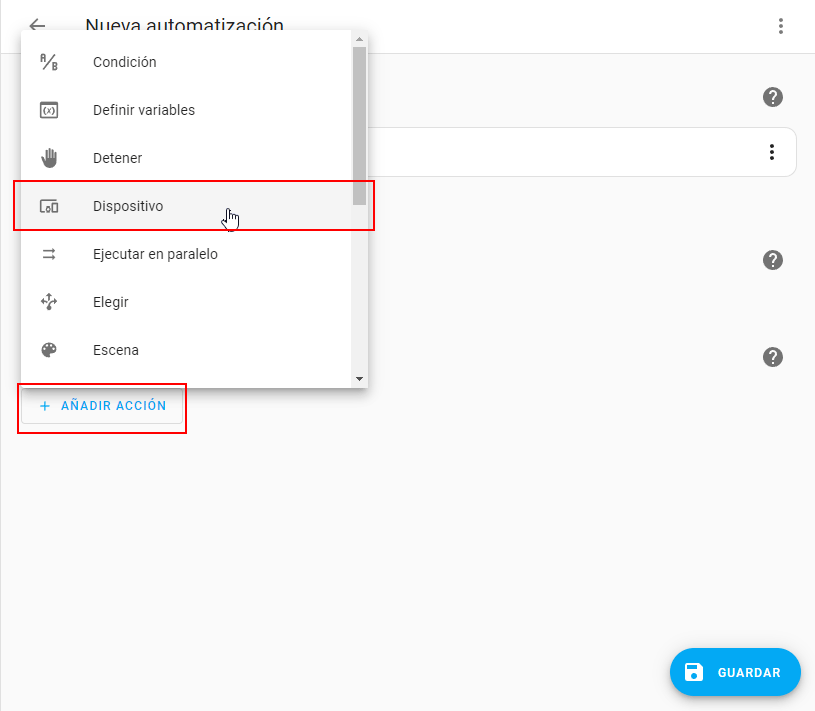The width and height of the screenshot is (815, 711).
Task: Click the topmost help question mark icon
Action: (x=772, y=97)
